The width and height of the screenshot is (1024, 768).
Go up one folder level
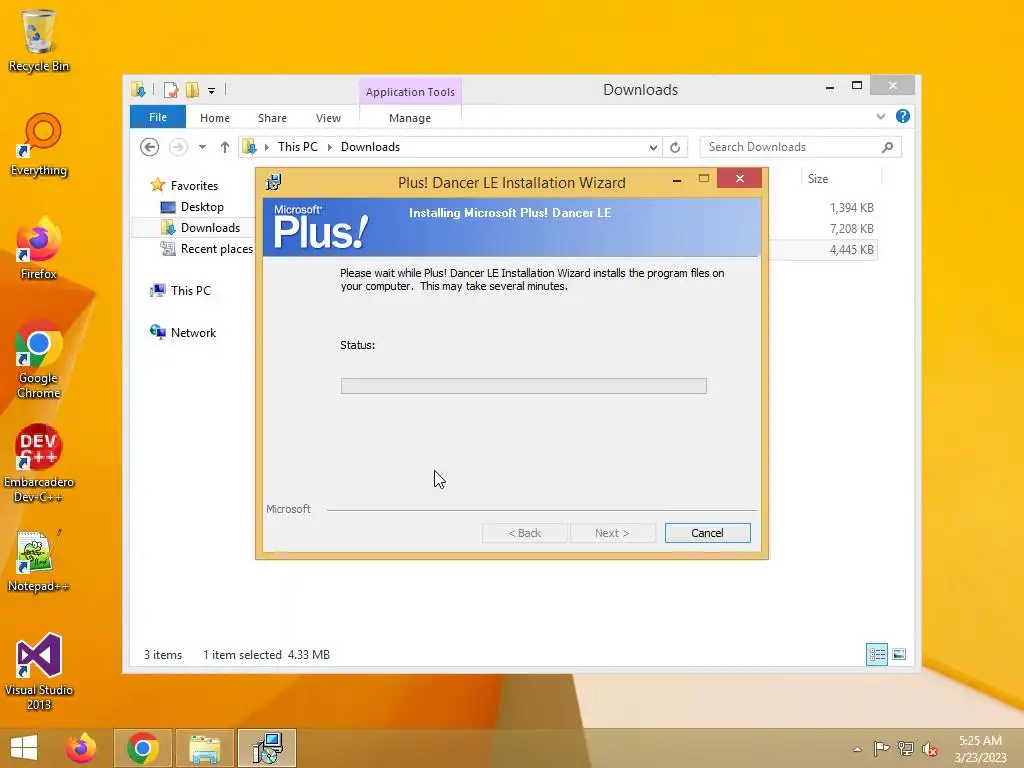pos(225,147)
